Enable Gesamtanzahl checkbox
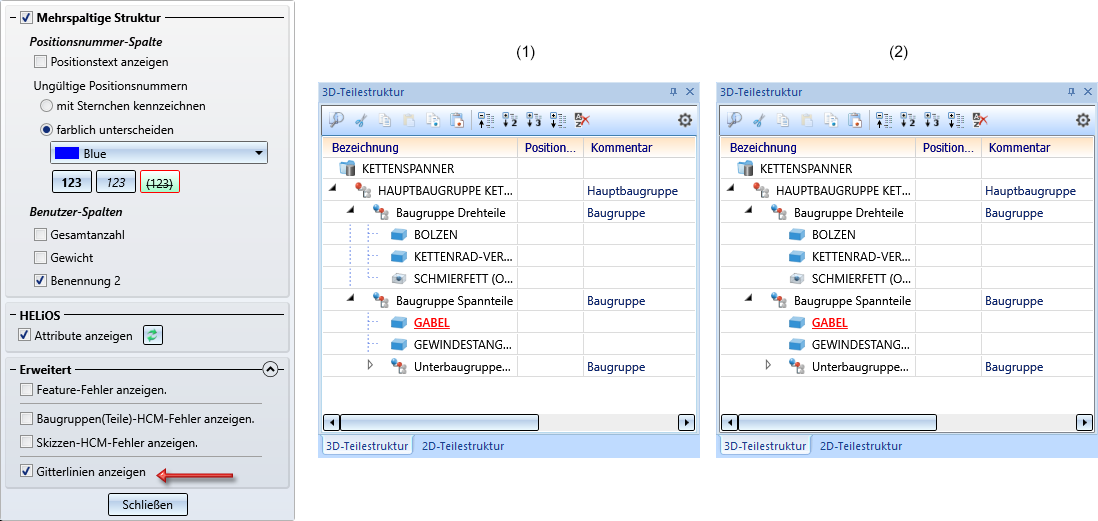This screenshot has width=1098, height=521. (41, 235)
